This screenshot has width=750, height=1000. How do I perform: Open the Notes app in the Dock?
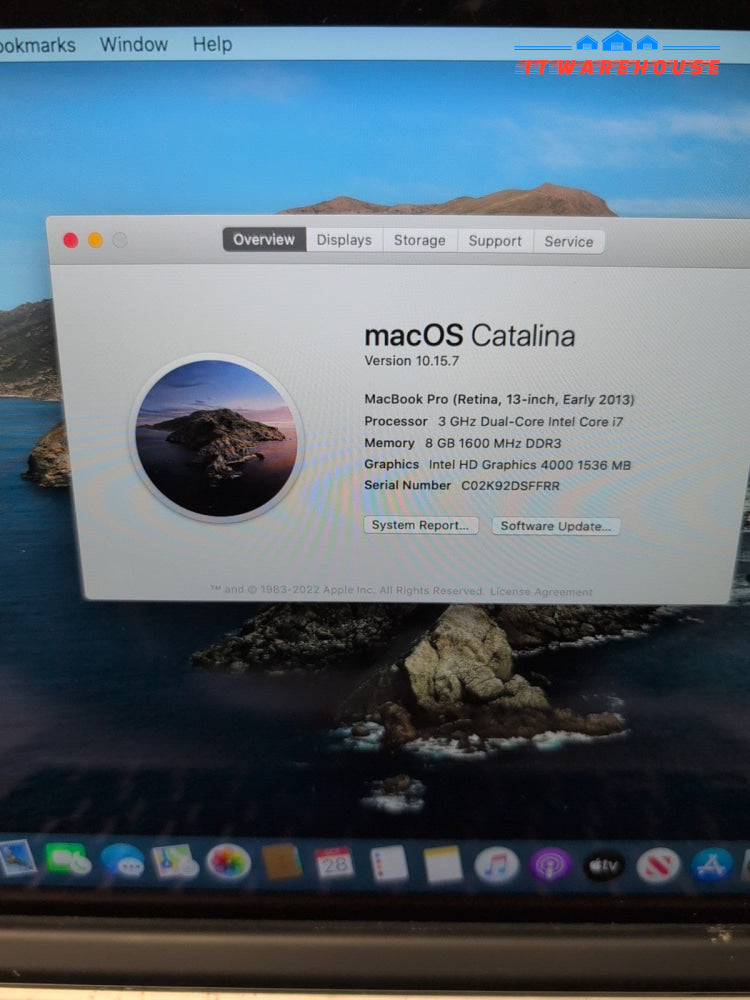pos(443,865)
